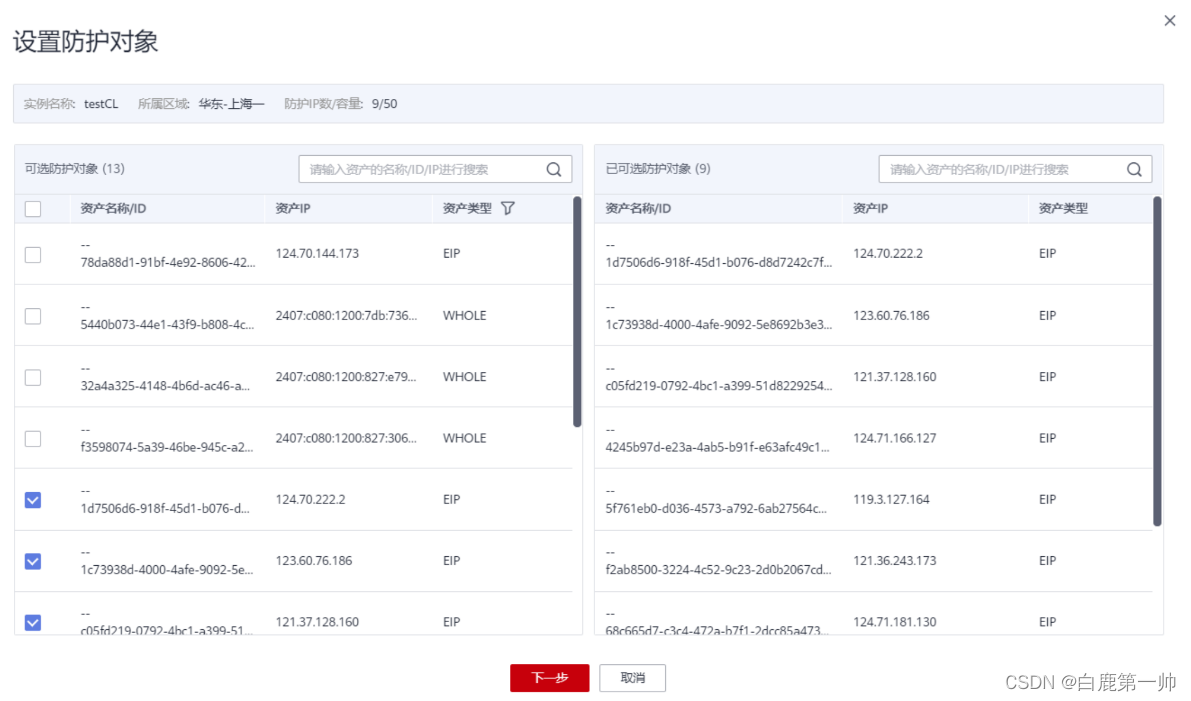This screenshot has height=701, width=1191.
Task: Click the IP 124.71.166.127 in the right list
Action: point(895,438)
